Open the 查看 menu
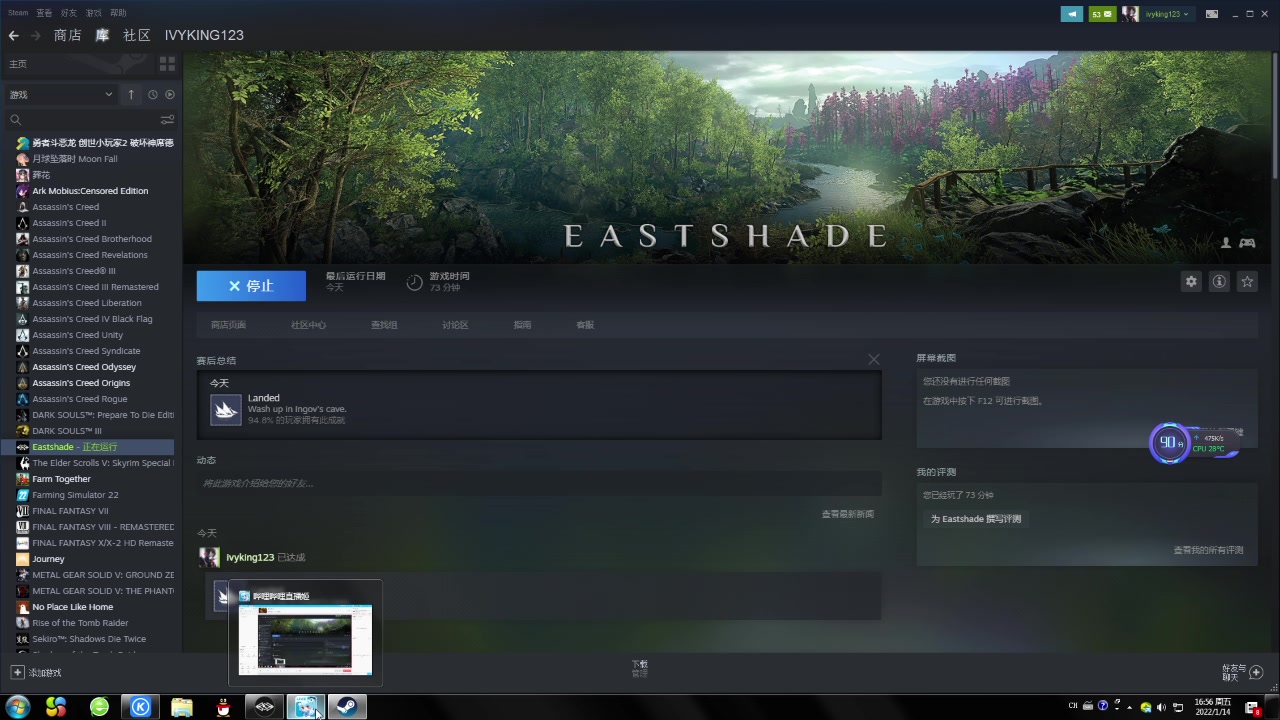The width and height of the screenshot is (1280, 720). tap(44, 13)
